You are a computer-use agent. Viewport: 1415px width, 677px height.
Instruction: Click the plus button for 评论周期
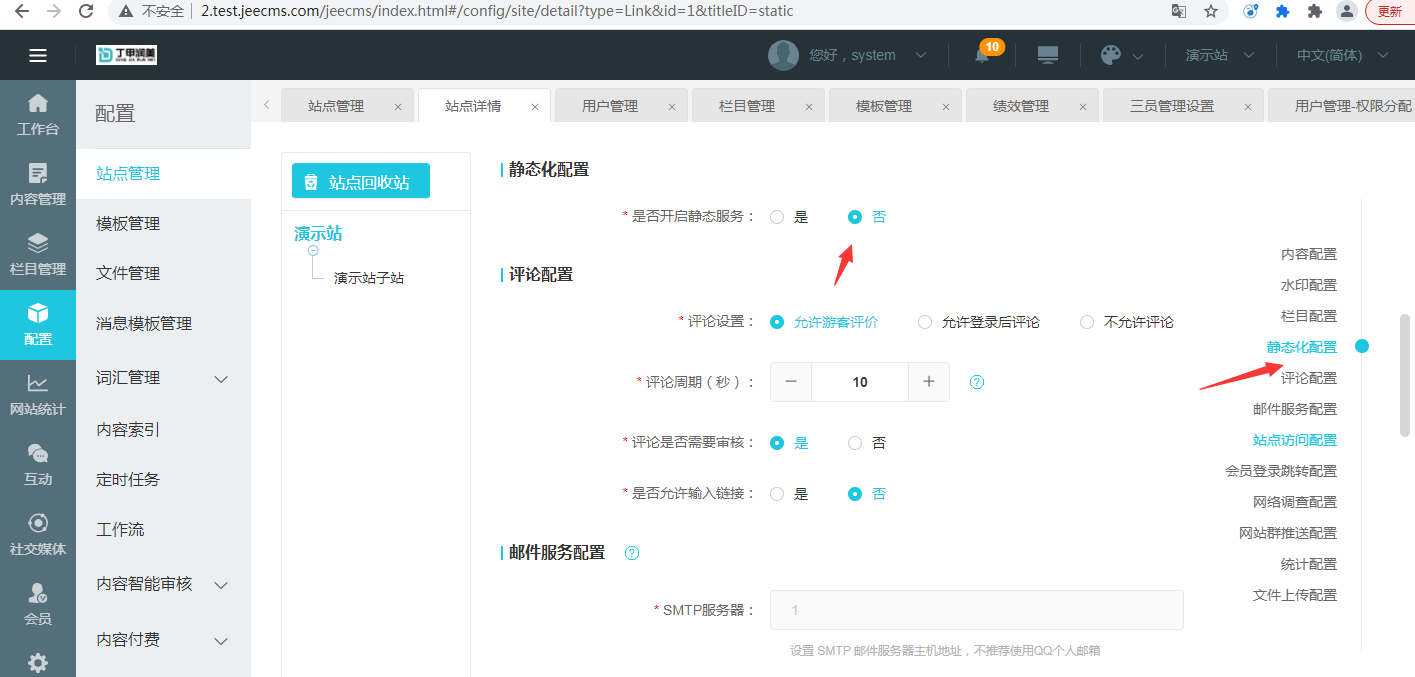tap(928, 381)
